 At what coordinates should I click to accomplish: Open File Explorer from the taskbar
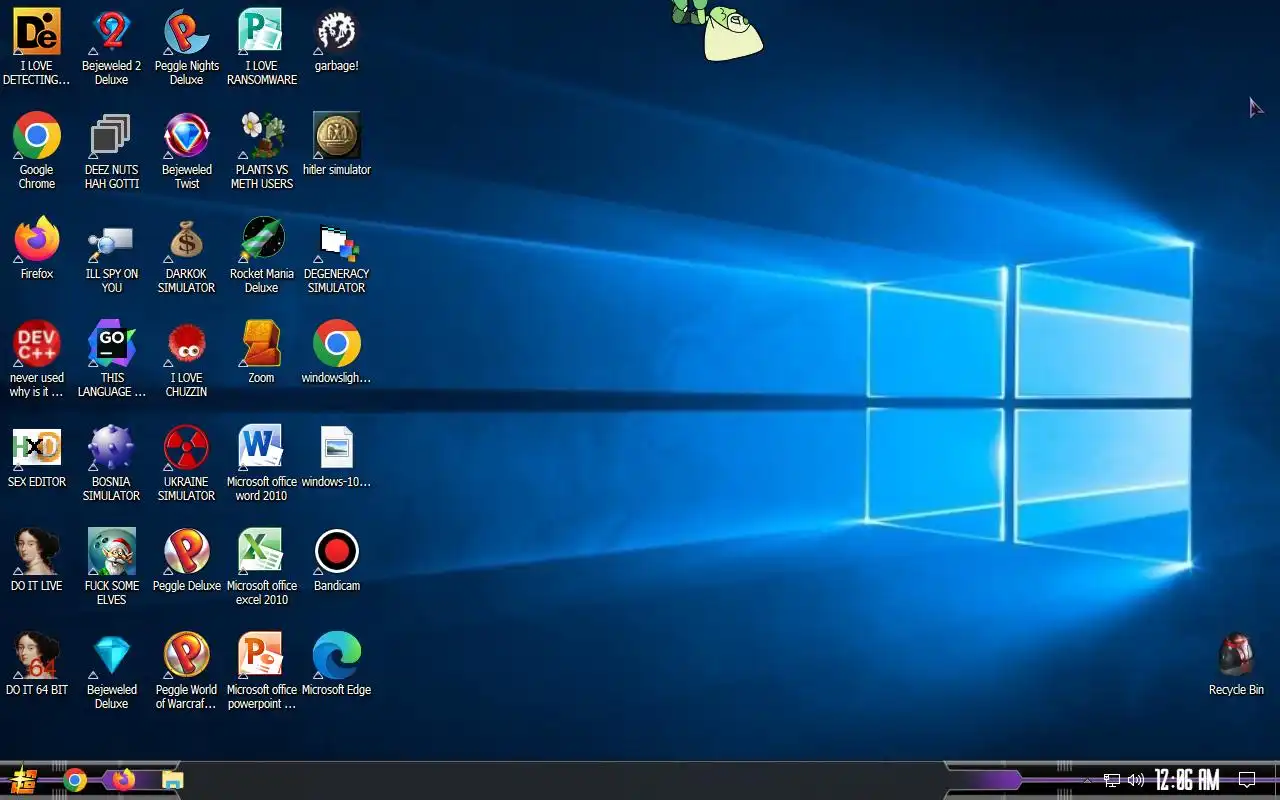[173, 780]
